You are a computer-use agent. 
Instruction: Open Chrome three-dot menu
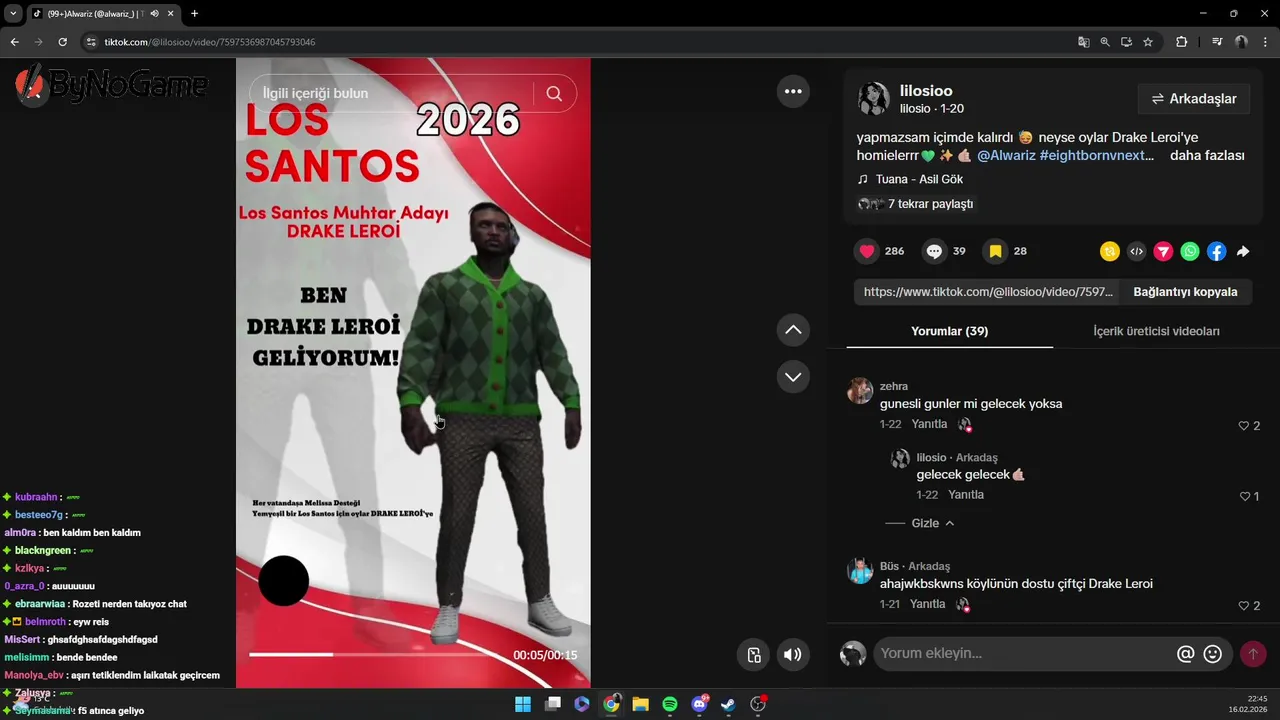coord(1266,42)
